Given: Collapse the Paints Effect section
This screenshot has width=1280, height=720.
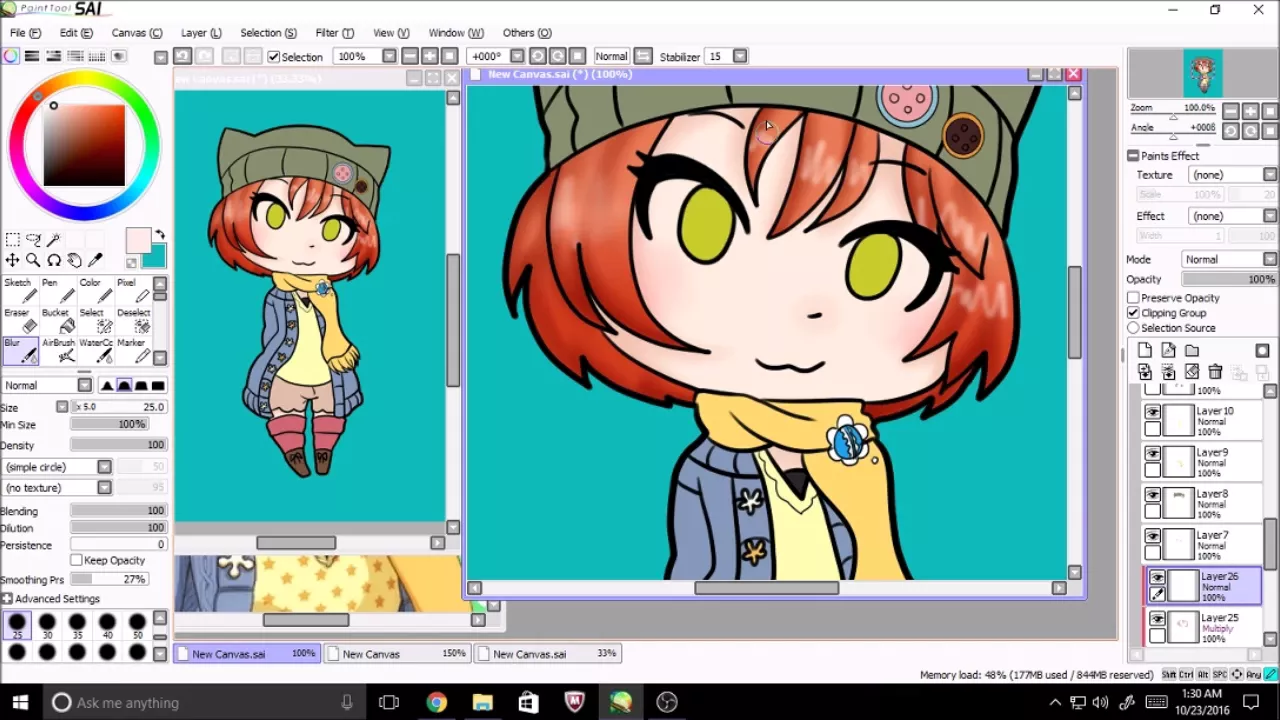Looking at the screenshot, I should [1133, 156].
